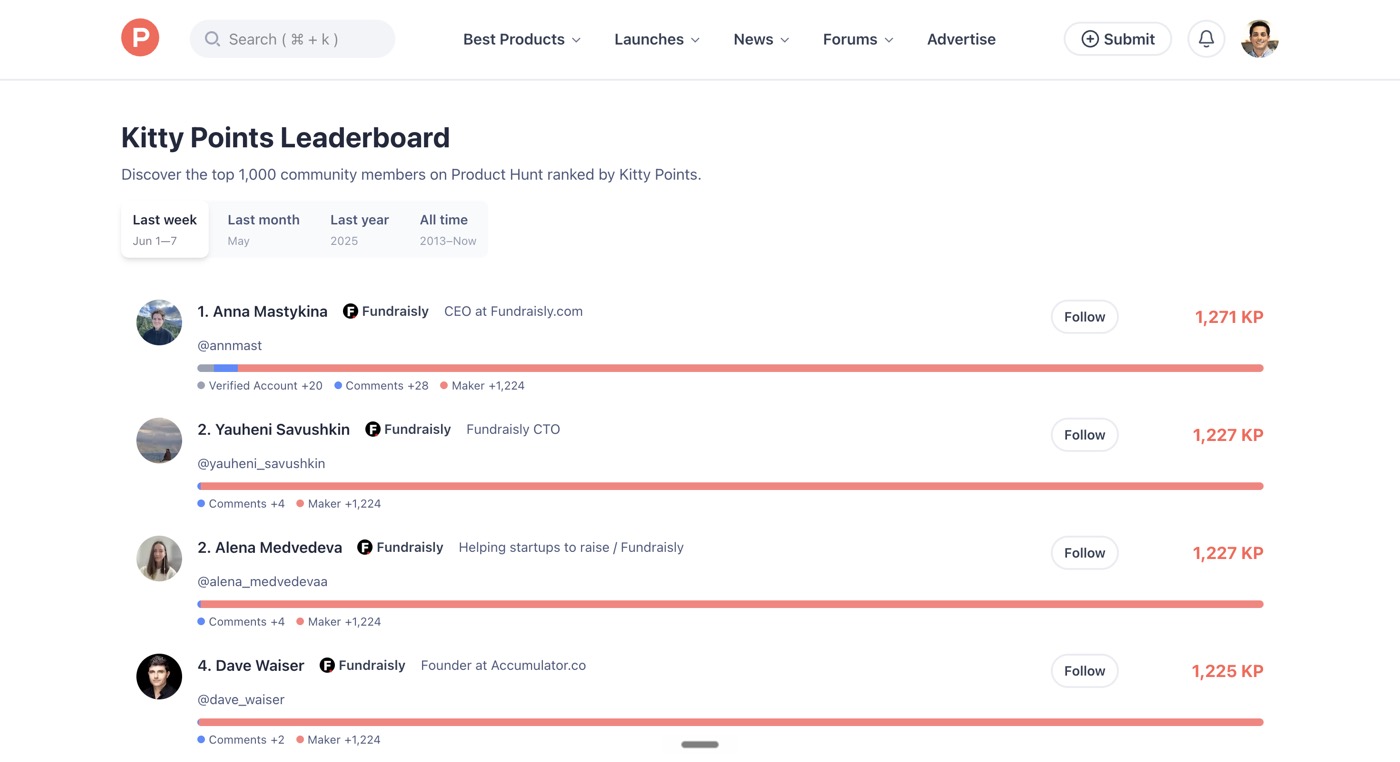This screenshot has height=762, width=1400.
Task: Follow Anna Mastykina
Action: (1084, 317)
